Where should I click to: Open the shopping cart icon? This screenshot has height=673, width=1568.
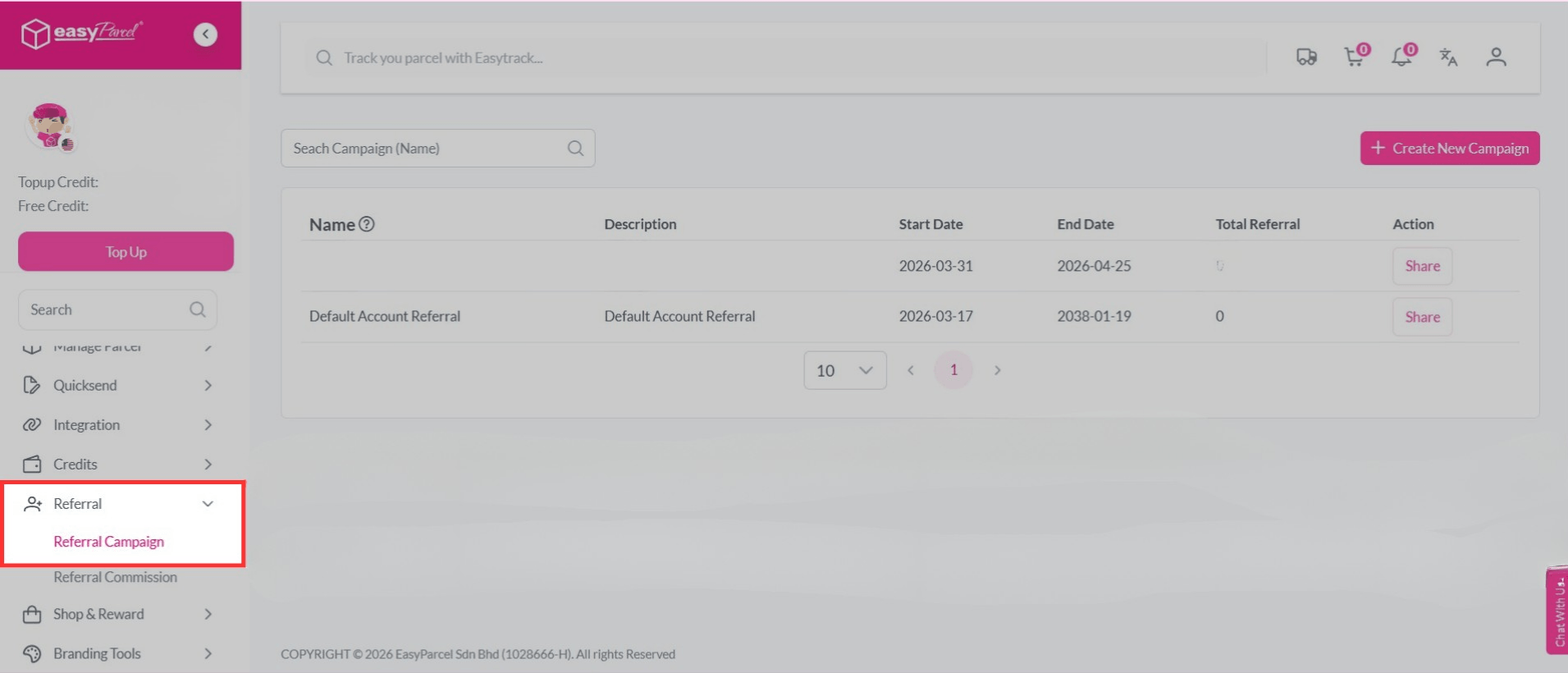point(1355,57)
